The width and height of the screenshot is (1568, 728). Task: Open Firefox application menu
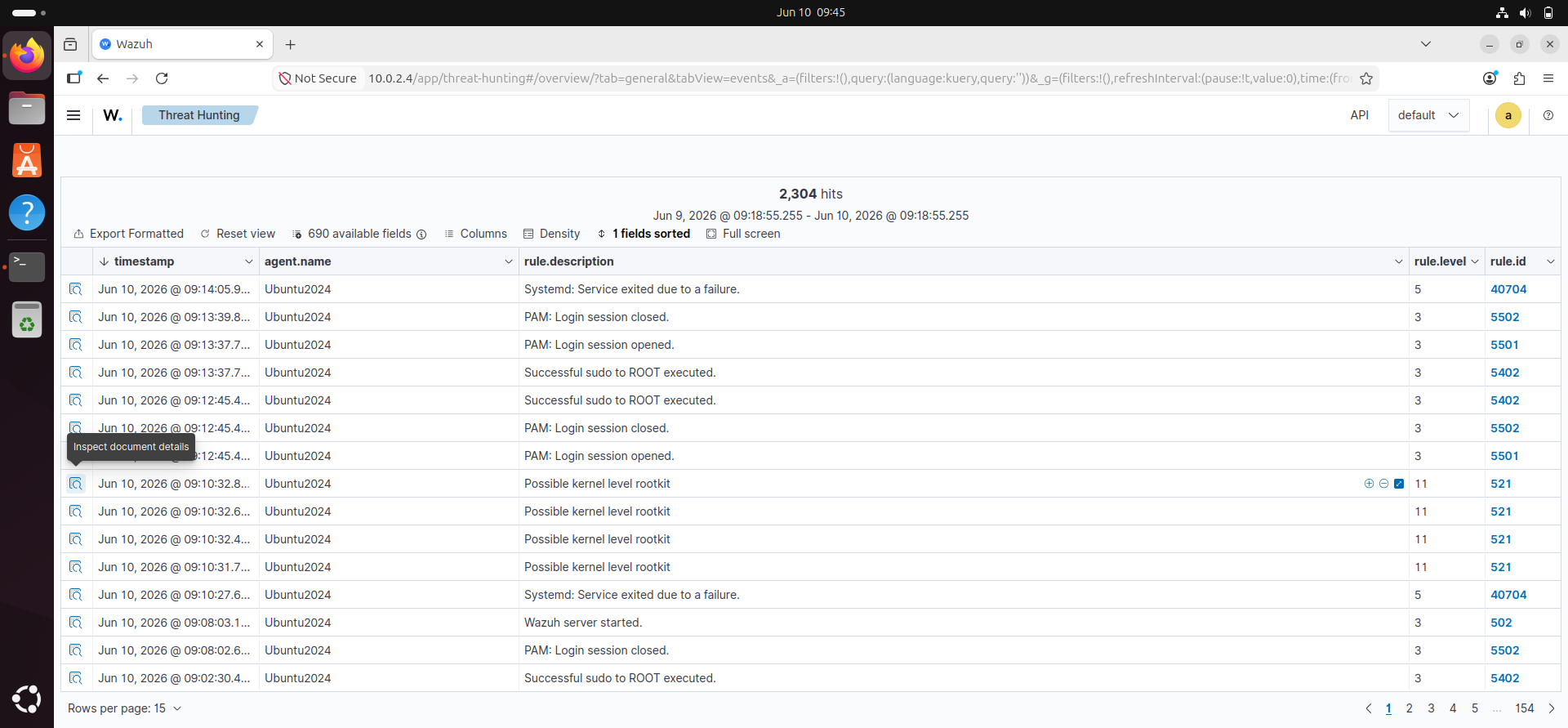1548,78
